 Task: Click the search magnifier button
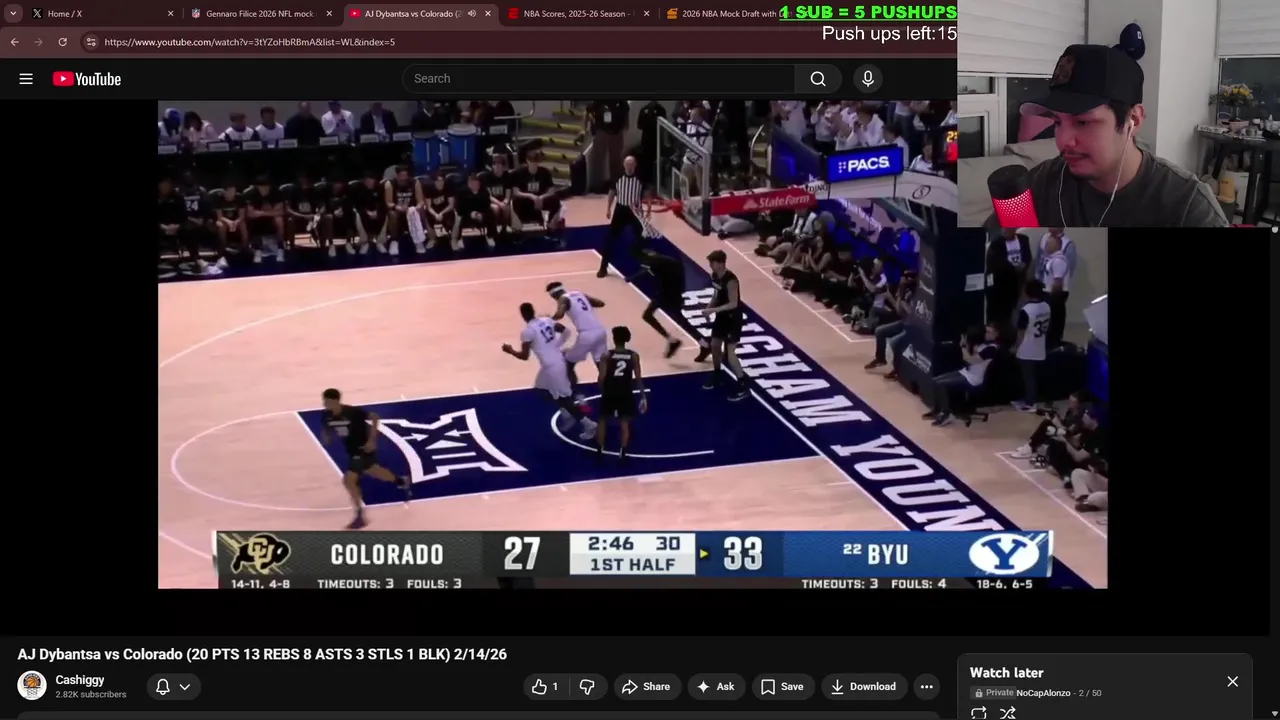click(818, 79)
